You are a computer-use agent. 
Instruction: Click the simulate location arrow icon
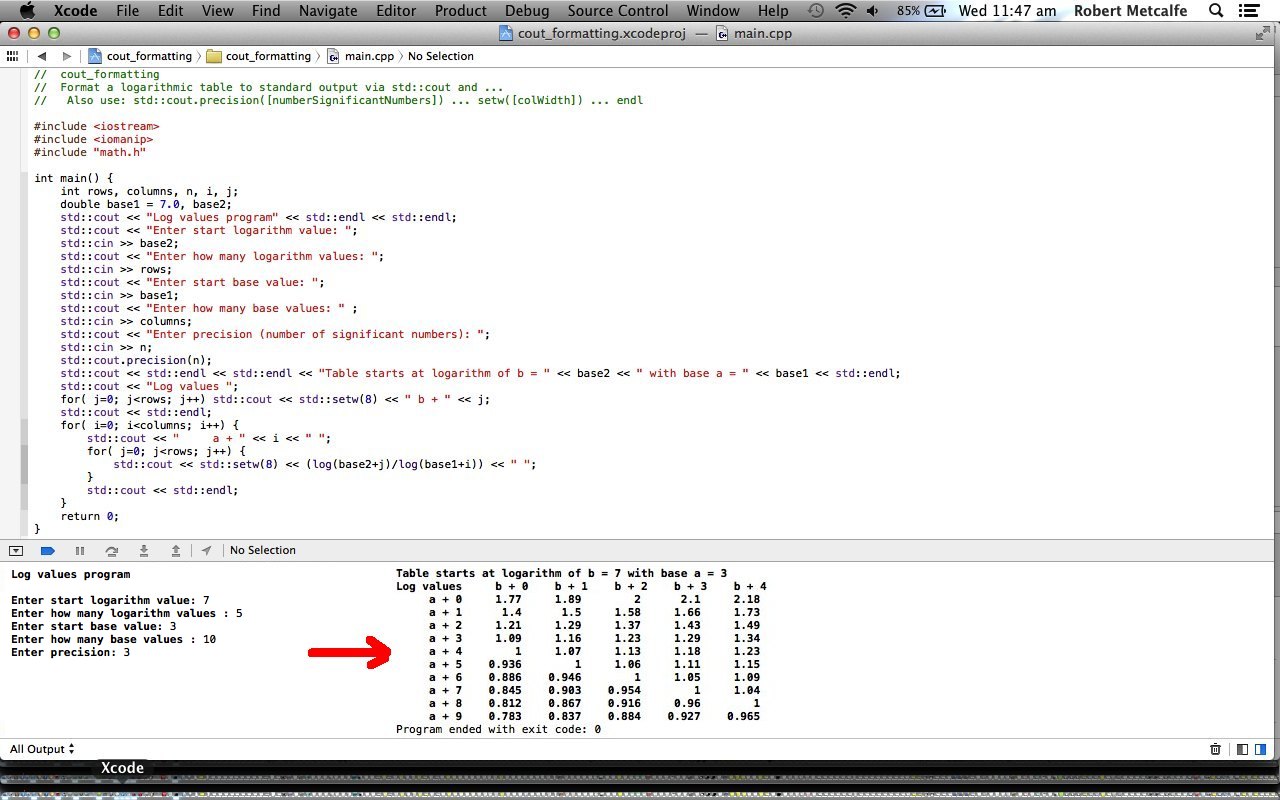(x=207, y=551)
